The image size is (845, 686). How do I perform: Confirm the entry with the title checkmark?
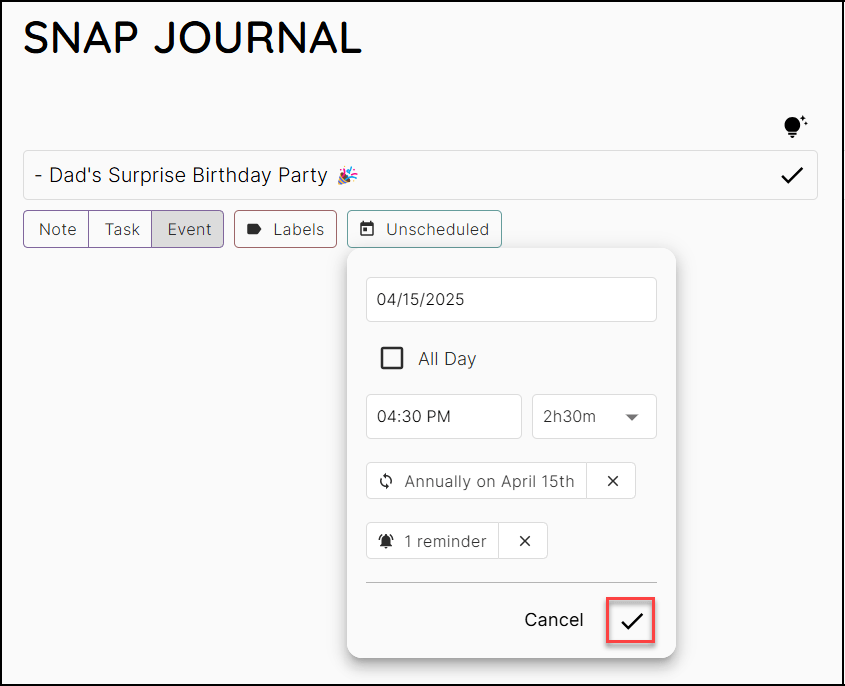coord(792,175)
